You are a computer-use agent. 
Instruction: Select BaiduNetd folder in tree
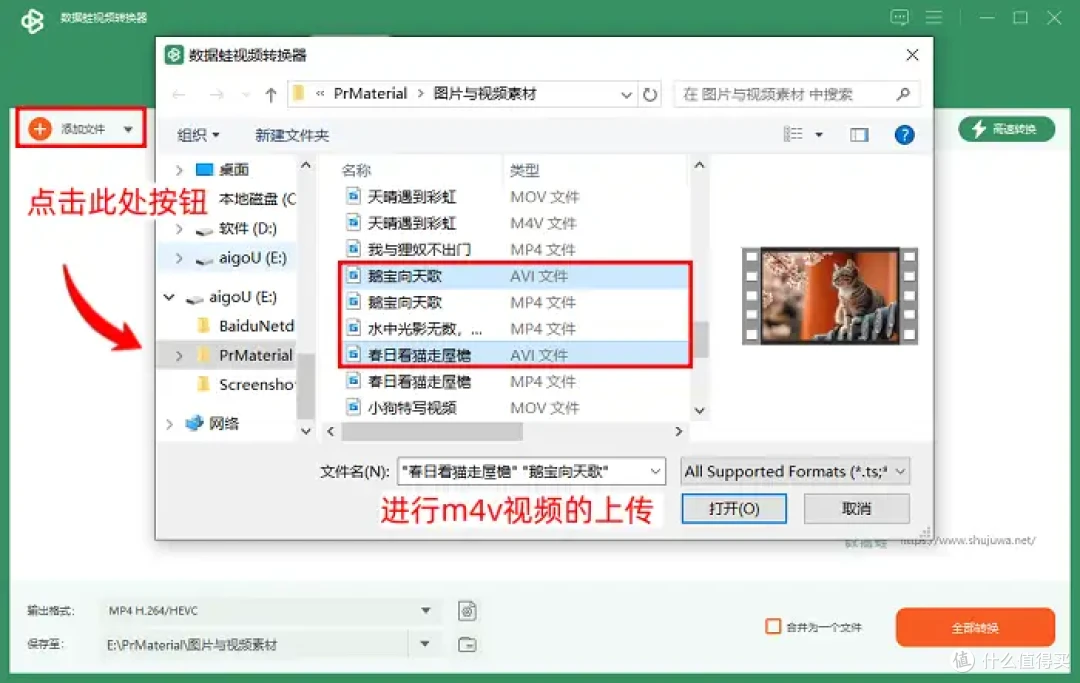[256, 326]
